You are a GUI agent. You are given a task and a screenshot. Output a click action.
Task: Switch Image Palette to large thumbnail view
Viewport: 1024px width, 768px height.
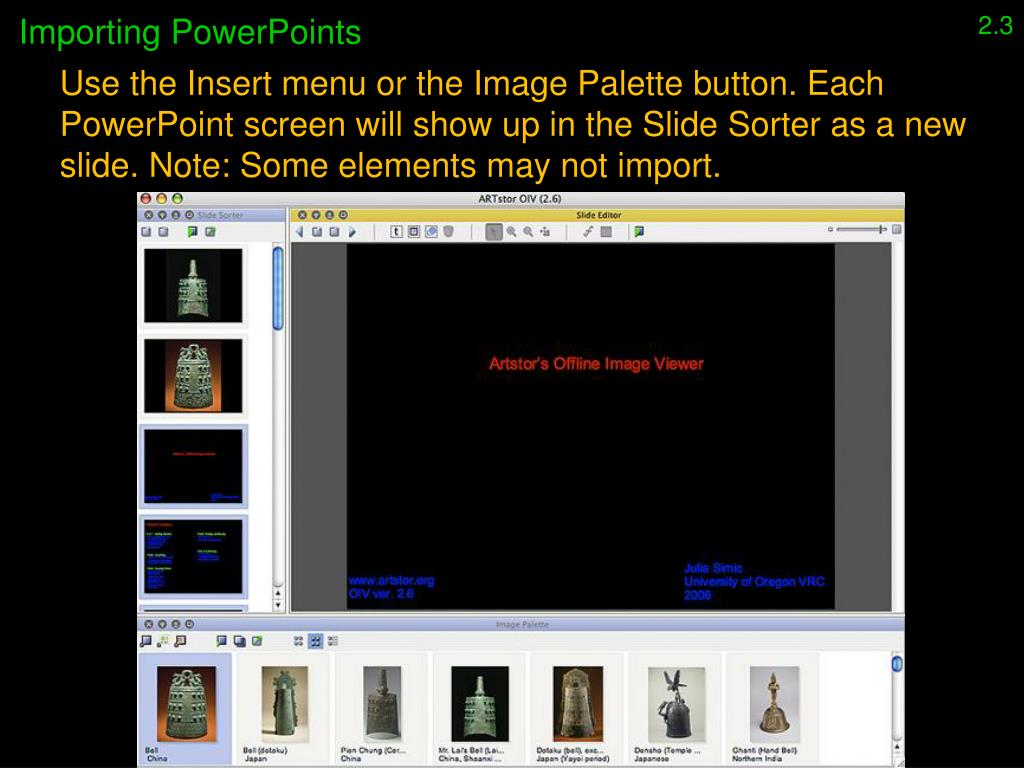(315, 641)
